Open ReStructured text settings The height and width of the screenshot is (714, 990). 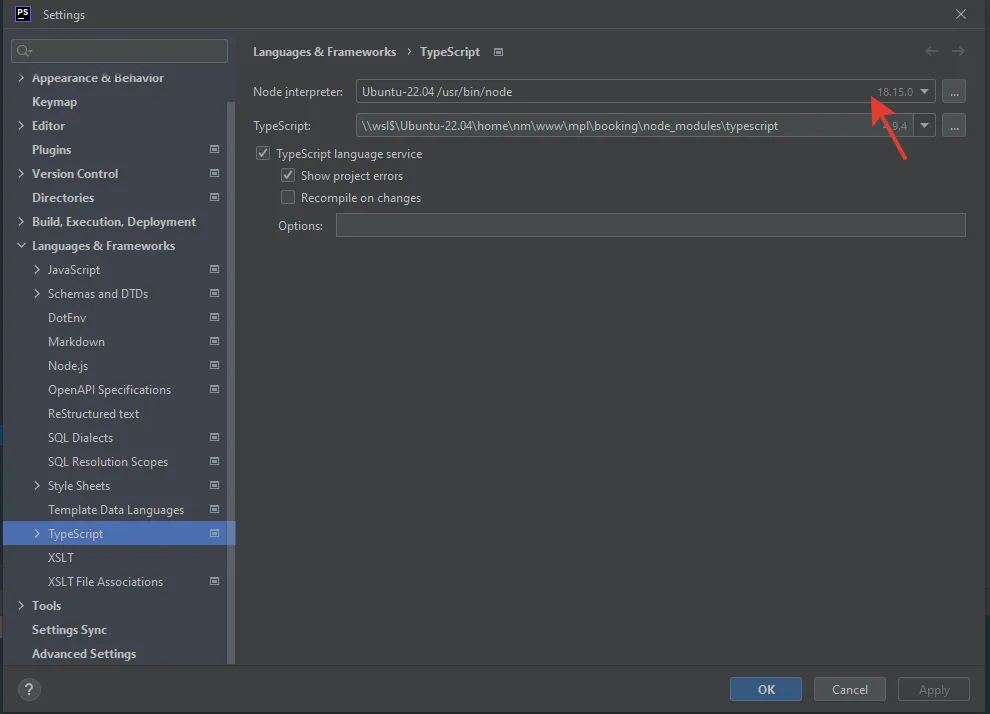pyautogui.click(x=93, y=414)
